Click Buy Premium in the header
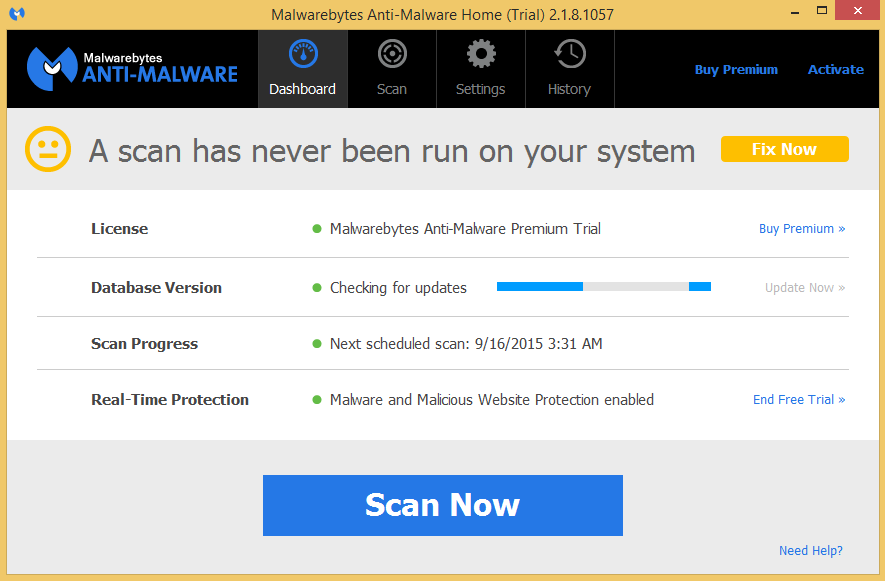Image resolution: width=885 pixels, height=581 pixels. click(x=736, y=69)
